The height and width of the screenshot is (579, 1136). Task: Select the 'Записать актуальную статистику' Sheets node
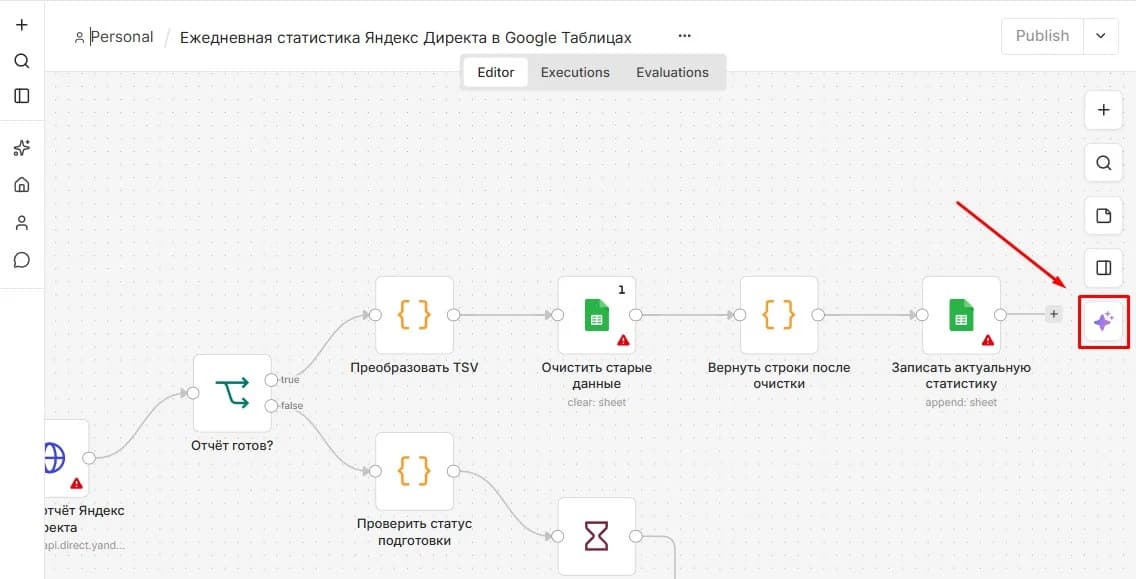coord(961,315)
